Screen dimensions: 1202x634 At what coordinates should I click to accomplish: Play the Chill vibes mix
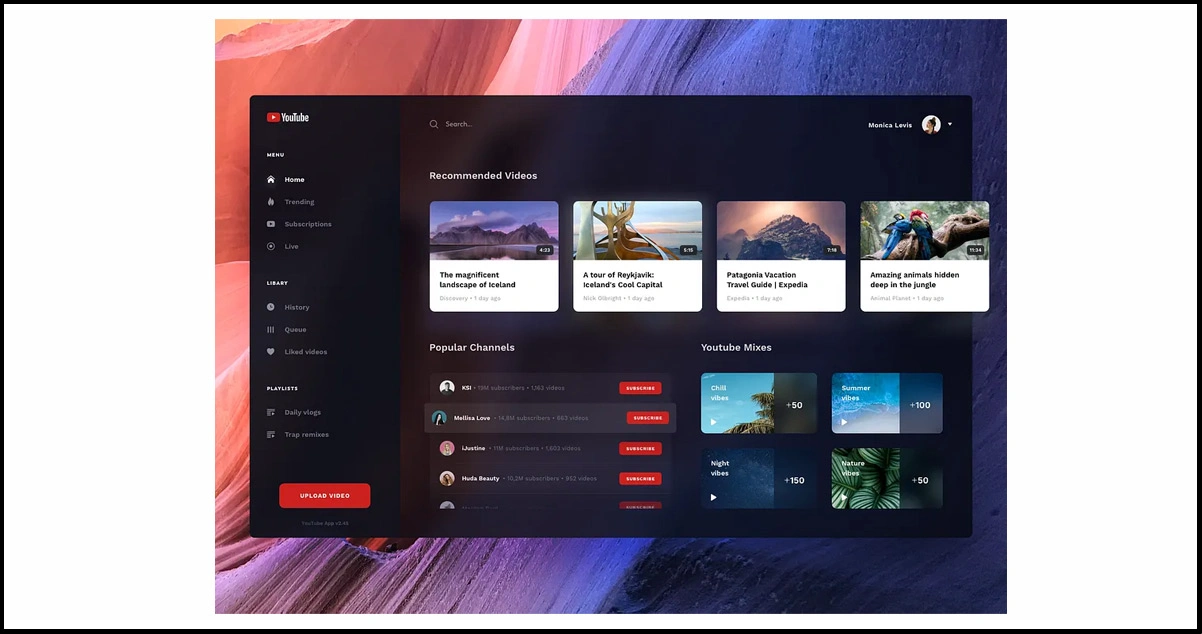pyautogui.click(x=714, y=422)
